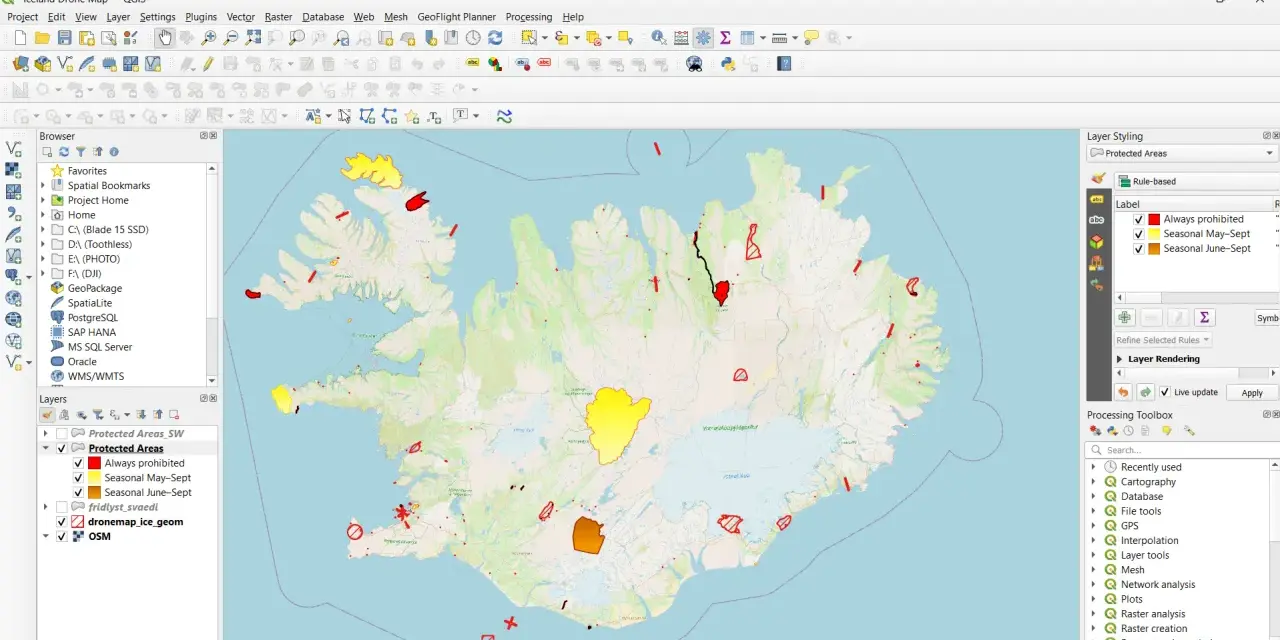Screen dimensions: 1280x640
Task: Click the Map Tips yellow speech bubble icon
Action: click(x=811, y=38)
